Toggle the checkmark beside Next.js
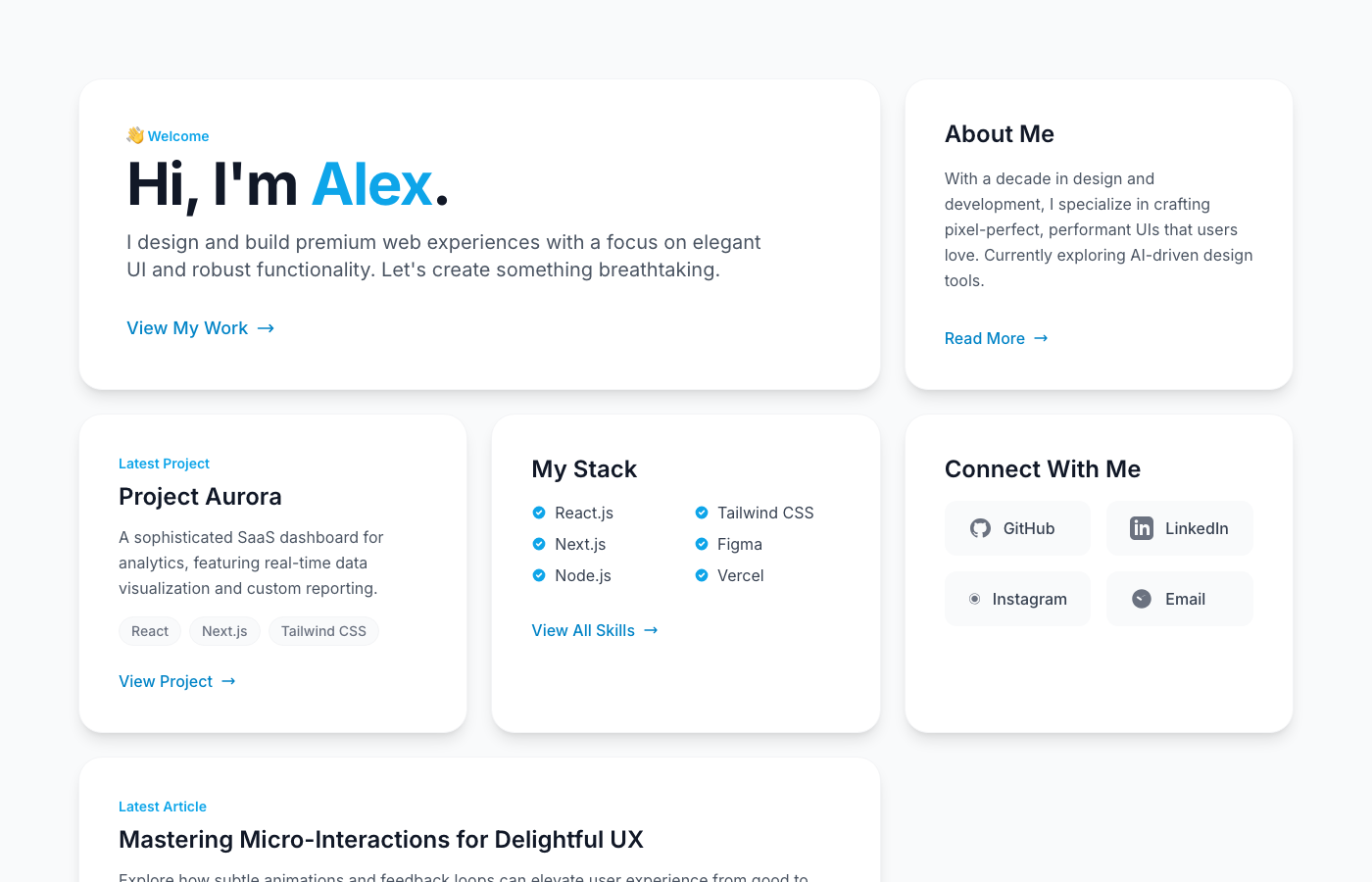 click(x=539, y=544)
